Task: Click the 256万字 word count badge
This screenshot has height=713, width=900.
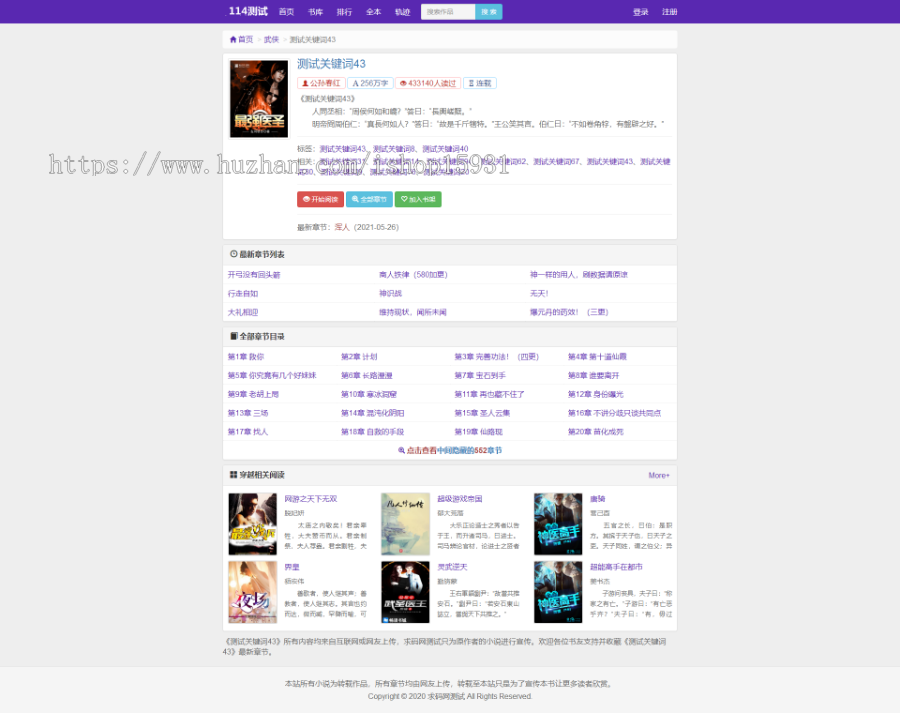Action: (x=370, y=83)
